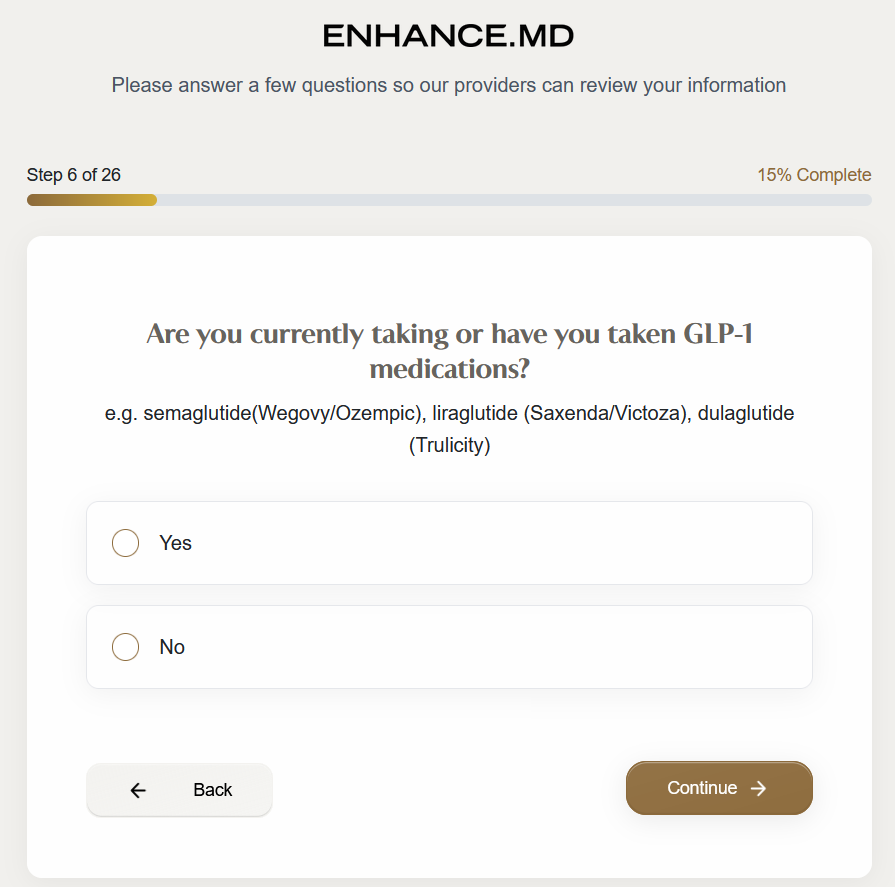Go back using the Back button label
Screen dimensions: 895x887
click(x=212, y=790)
